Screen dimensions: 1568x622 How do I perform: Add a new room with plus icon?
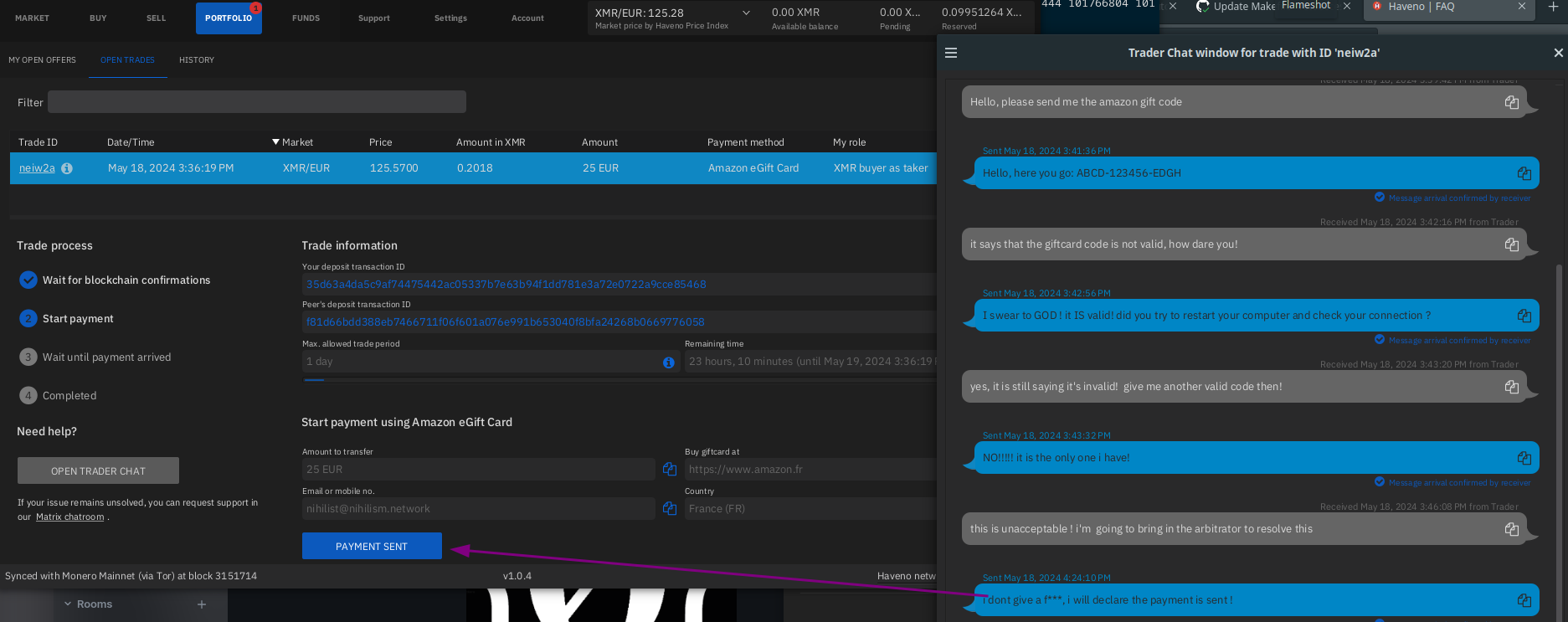(x=202, y=604)
